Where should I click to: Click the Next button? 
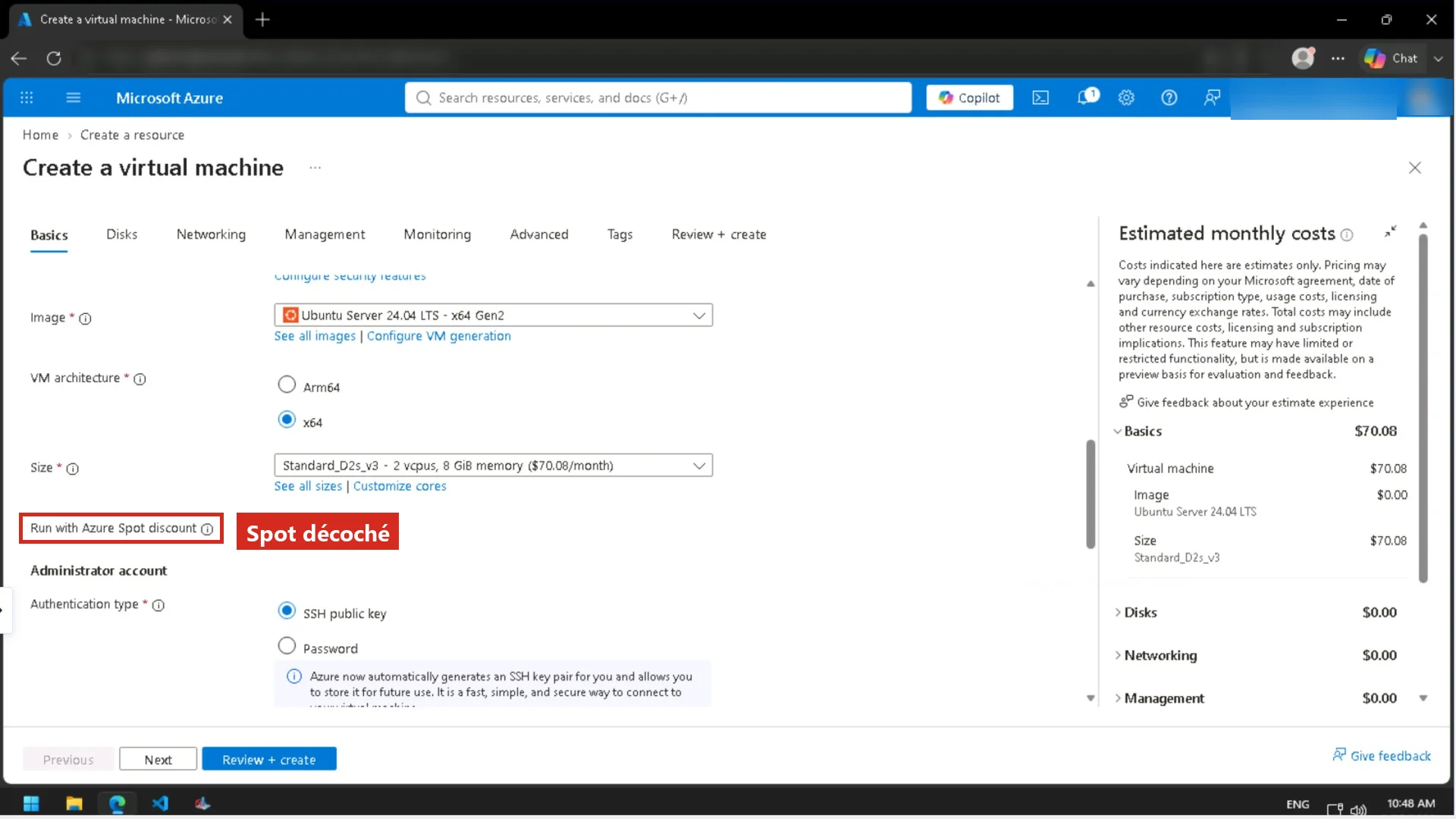[x=158, y=760]
